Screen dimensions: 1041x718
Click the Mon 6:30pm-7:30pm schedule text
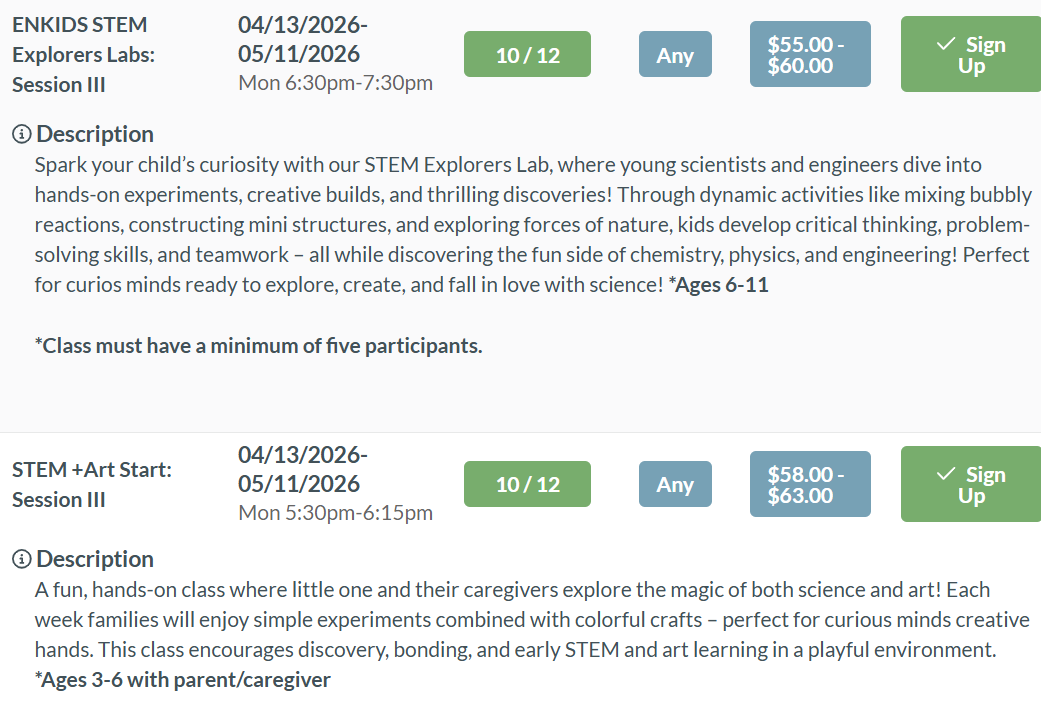point(335,83)
